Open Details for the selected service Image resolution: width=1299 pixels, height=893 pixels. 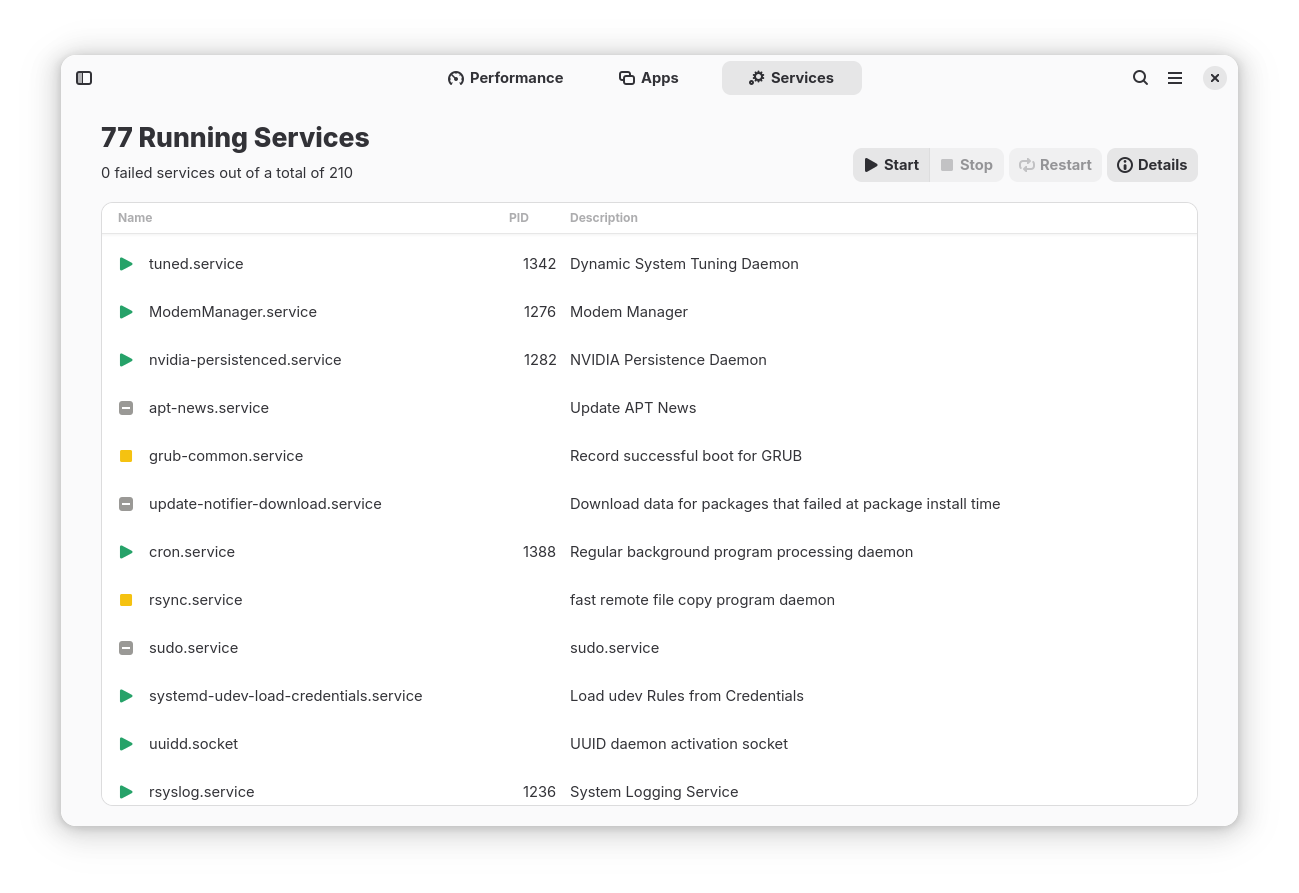click(x=1152, y=164)
